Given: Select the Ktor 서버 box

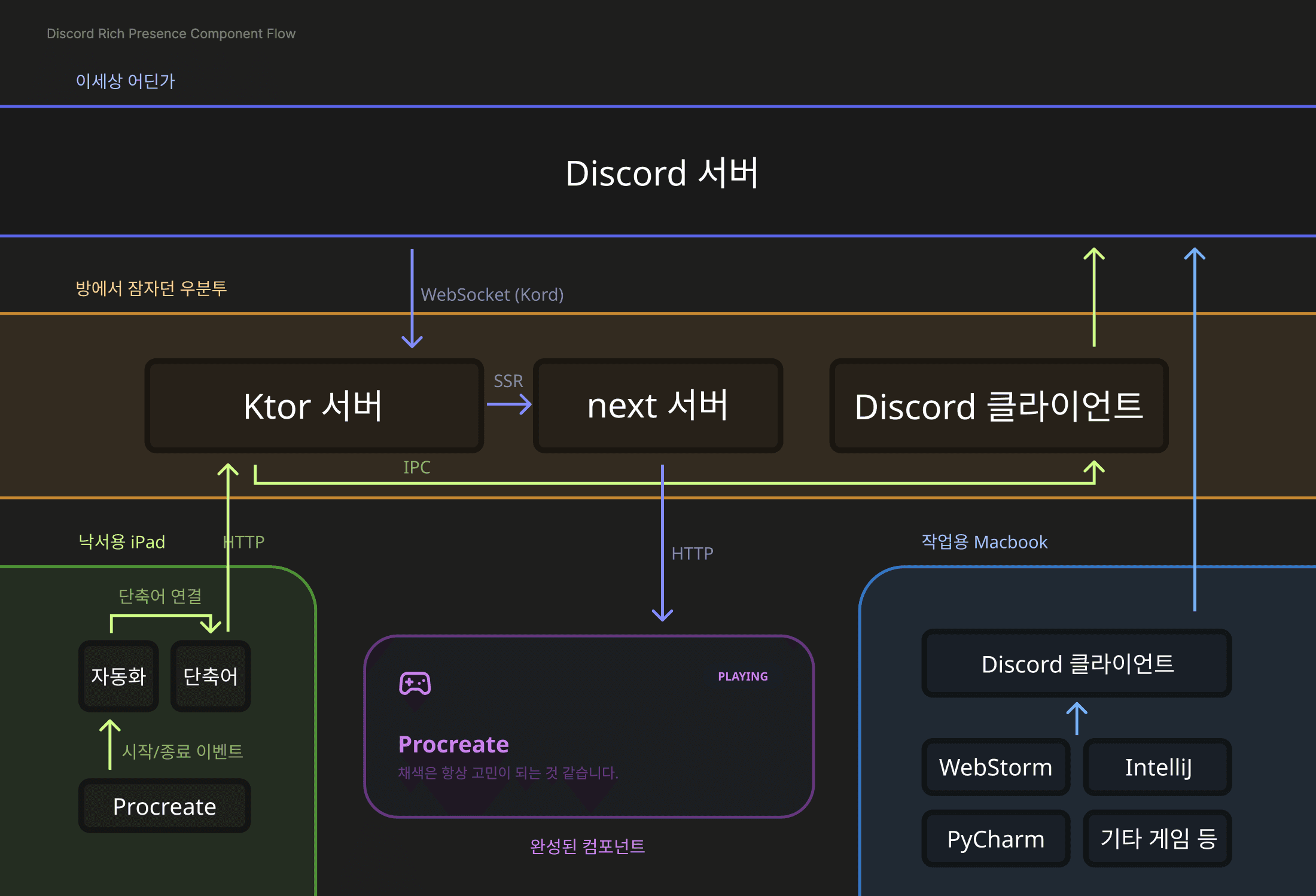Looking at the screenshot, I should [314, 406].
